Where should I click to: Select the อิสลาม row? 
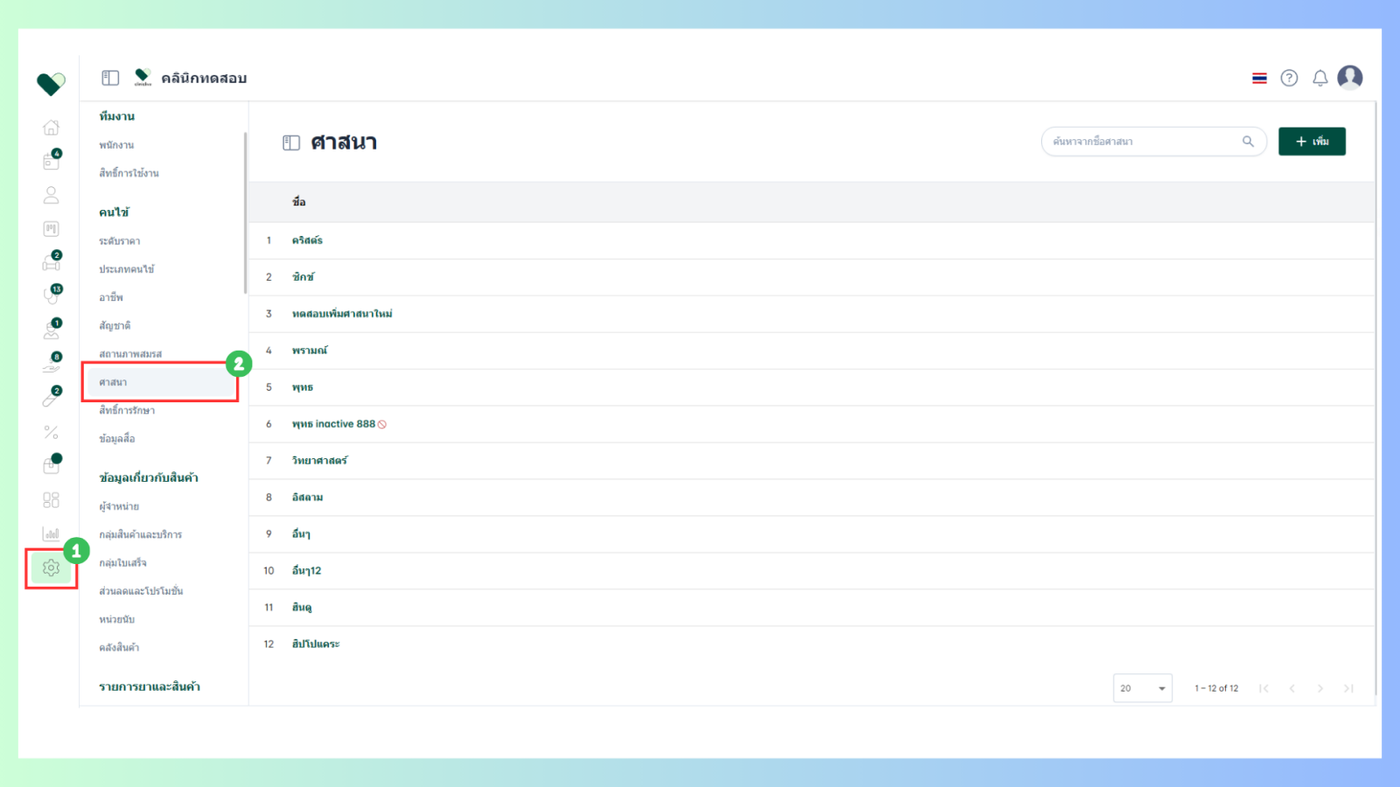811,497
